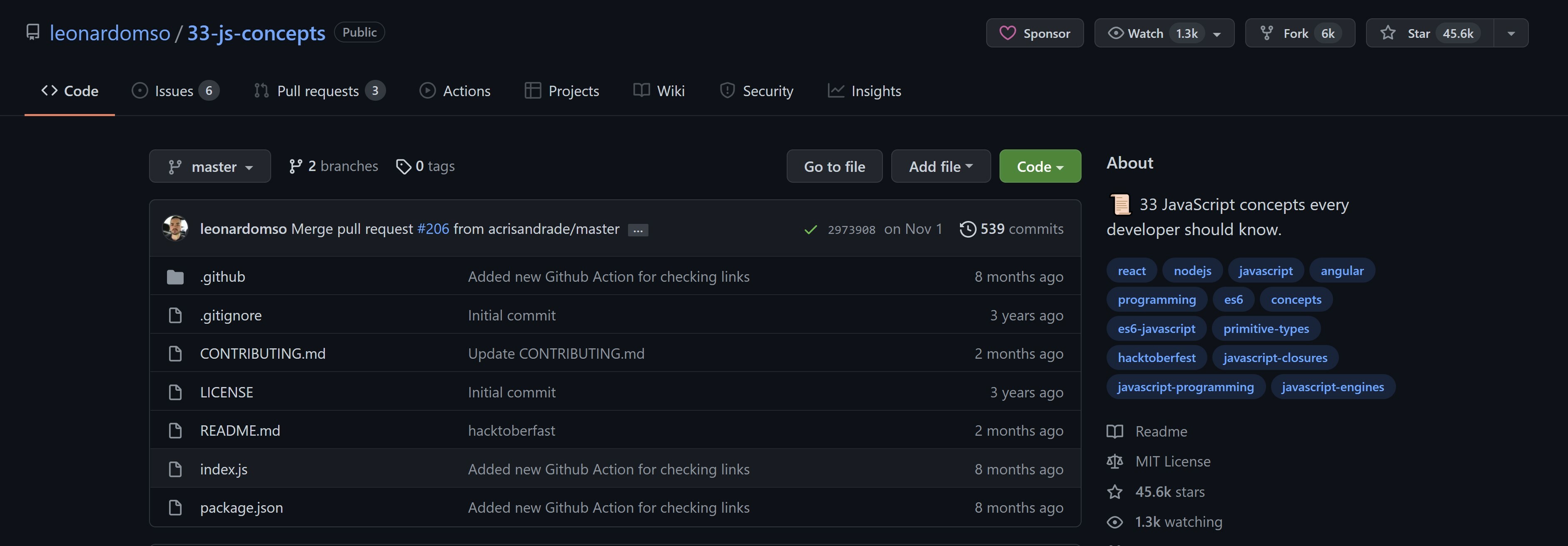
Task: Open the 539 commits link
Action: point(1012,228)
